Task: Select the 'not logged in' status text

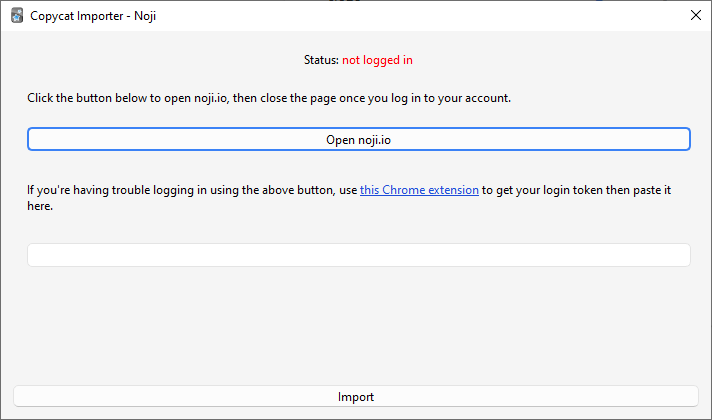Action: 377,60
